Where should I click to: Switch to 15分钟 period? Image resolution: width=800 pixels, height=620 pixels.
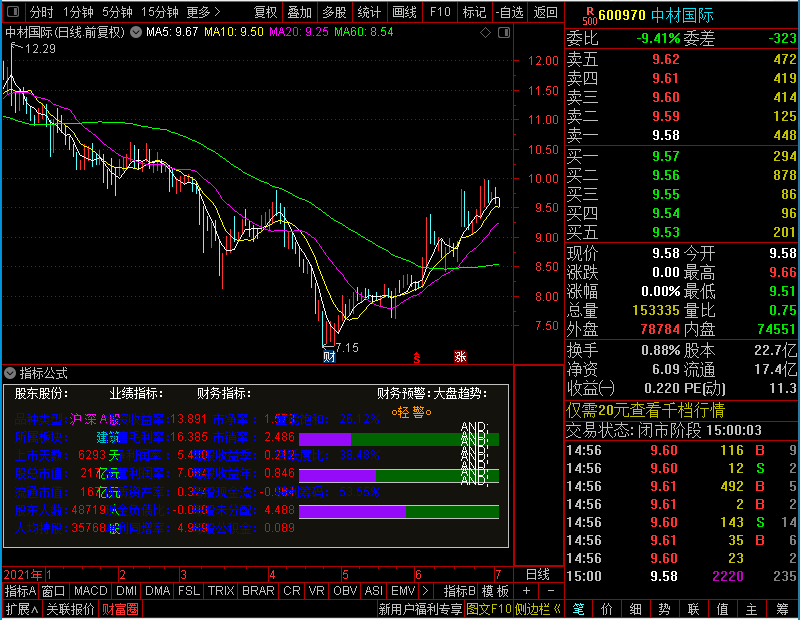[160, 12]
